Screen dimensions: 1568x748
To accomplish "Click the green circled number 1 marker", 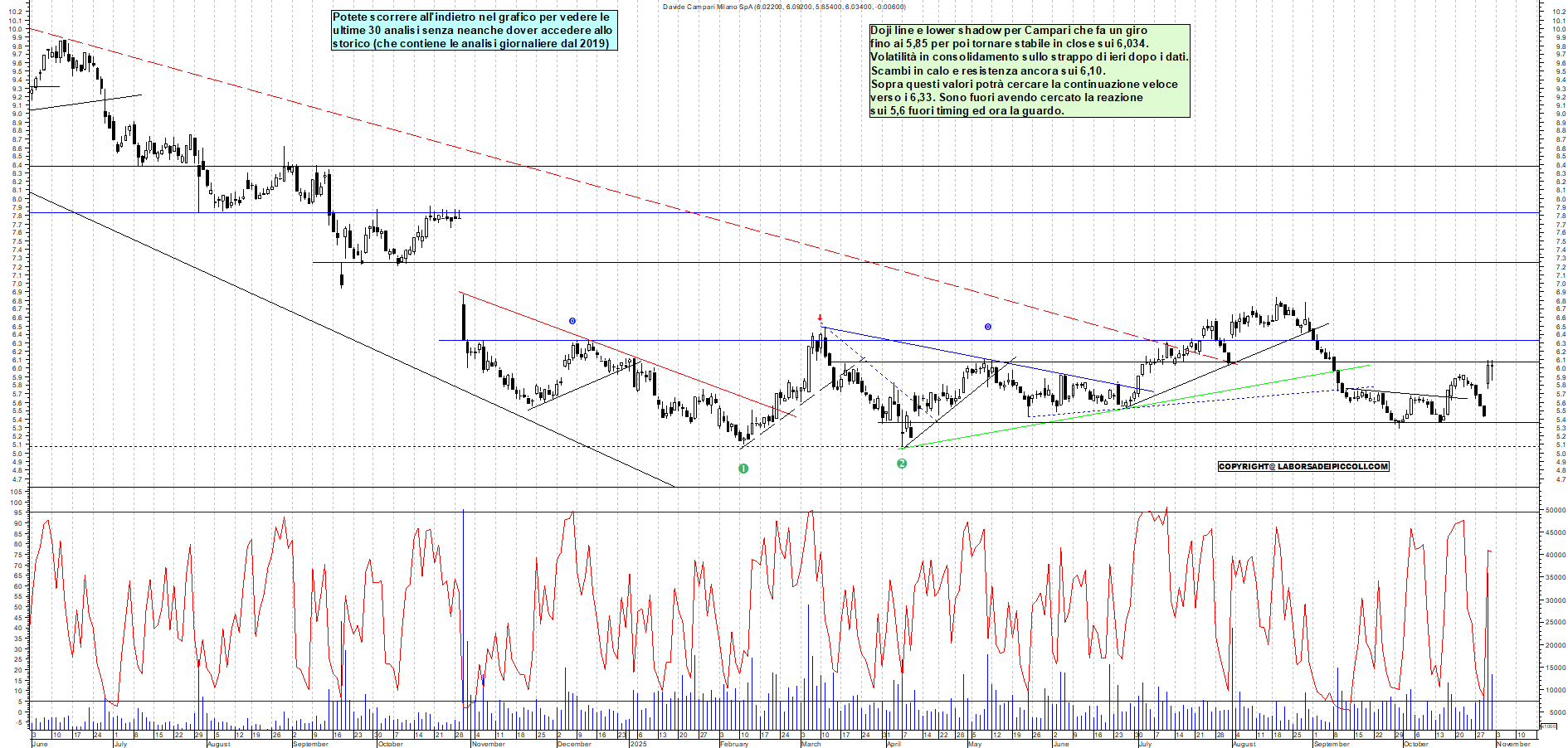I will point(743,469).
